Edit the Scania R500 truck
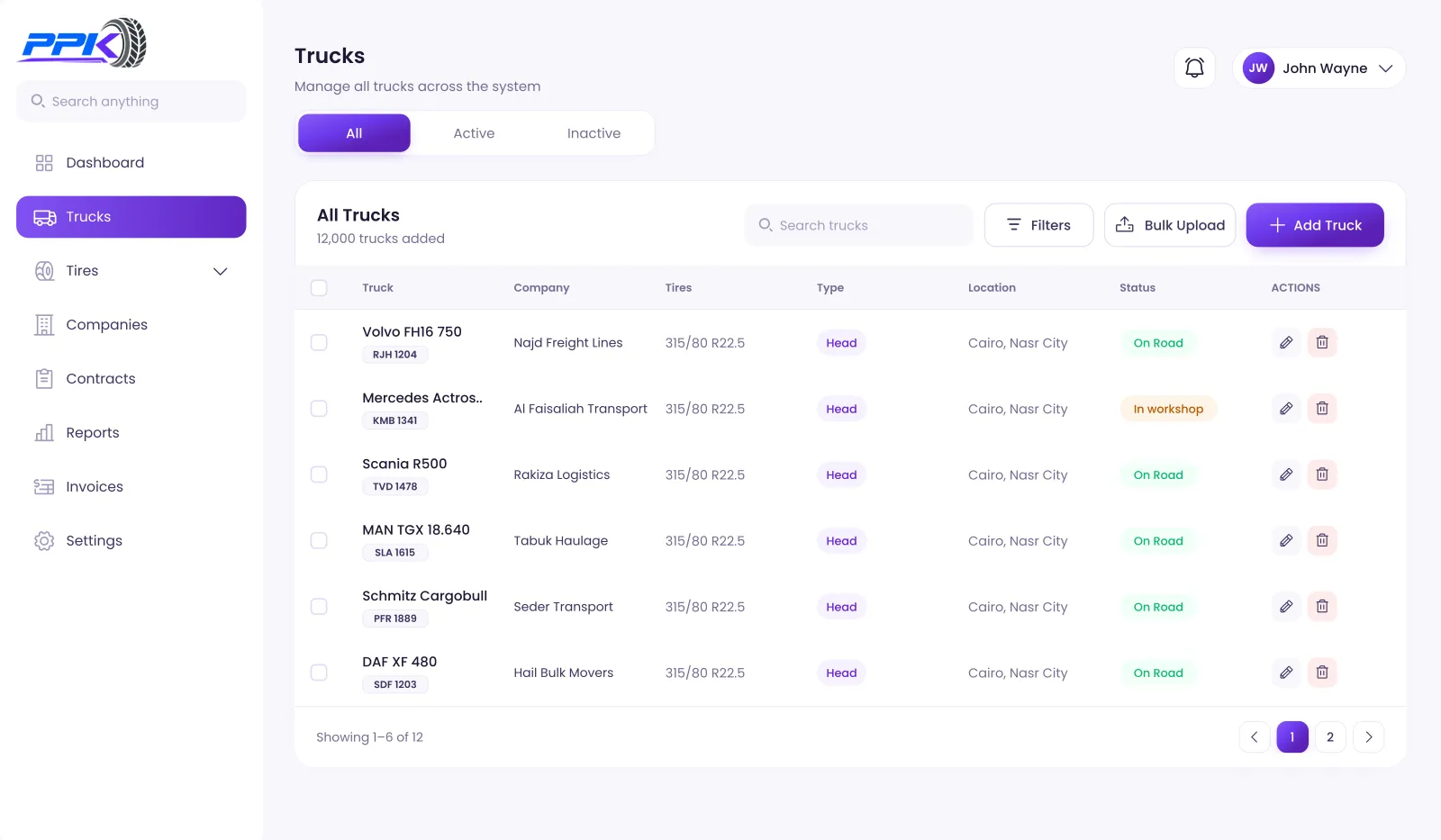This screenshot has height=840, width=1441. 1286,474
